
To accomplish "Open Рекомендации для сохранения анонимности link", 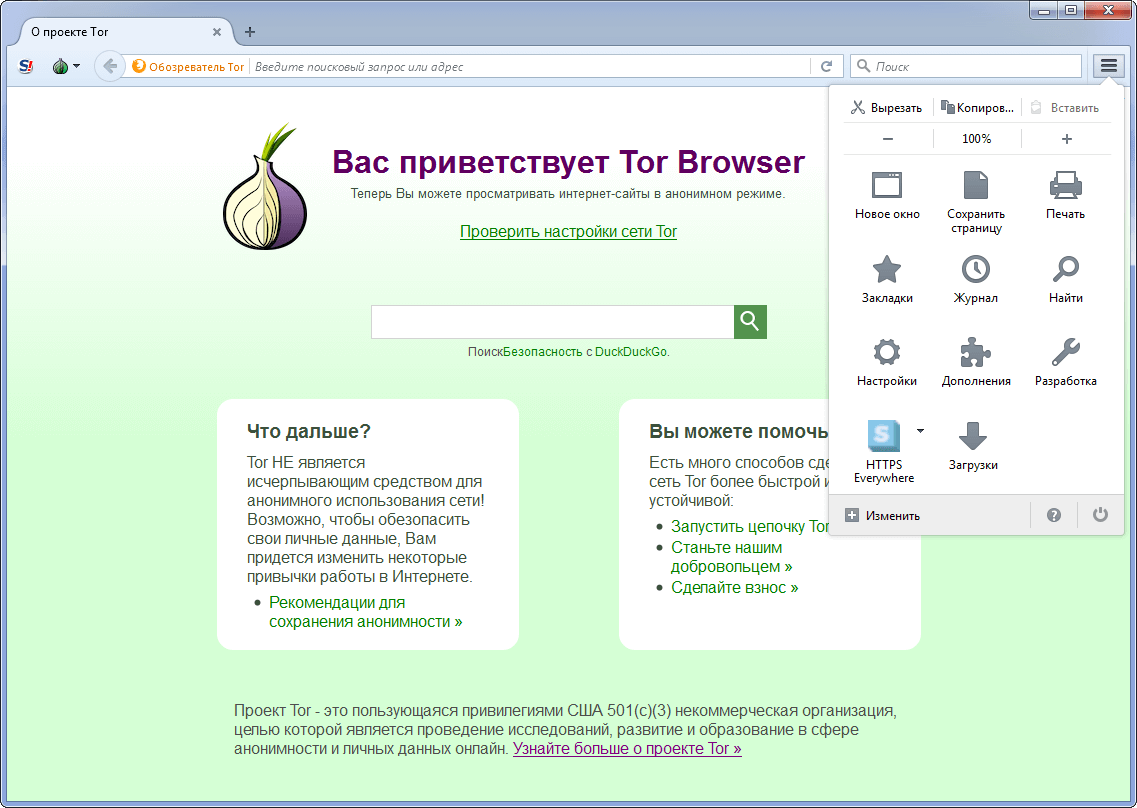I will (x=365, y=612).
